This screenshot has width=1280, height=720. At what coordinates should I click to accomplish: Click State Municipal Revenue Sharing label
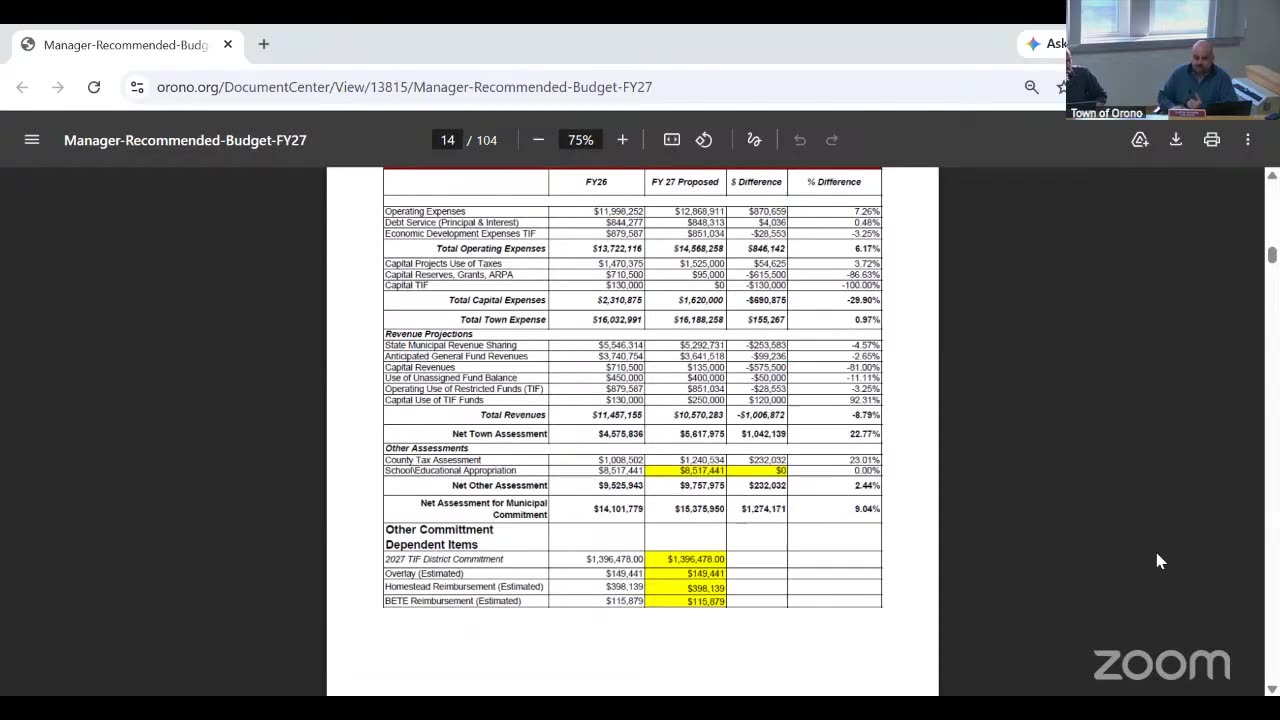(451, 346)
